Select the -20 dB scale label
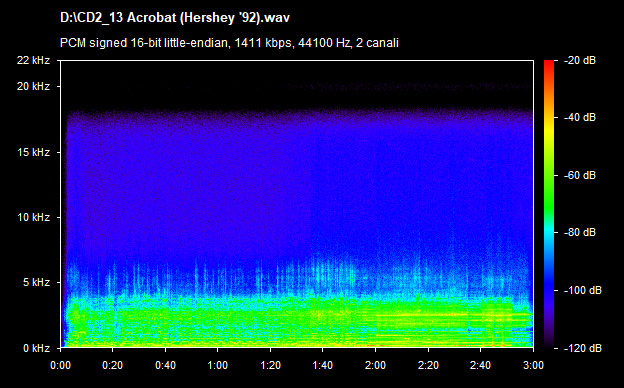Viewport: 624px width, 388px height. point(580,60)
